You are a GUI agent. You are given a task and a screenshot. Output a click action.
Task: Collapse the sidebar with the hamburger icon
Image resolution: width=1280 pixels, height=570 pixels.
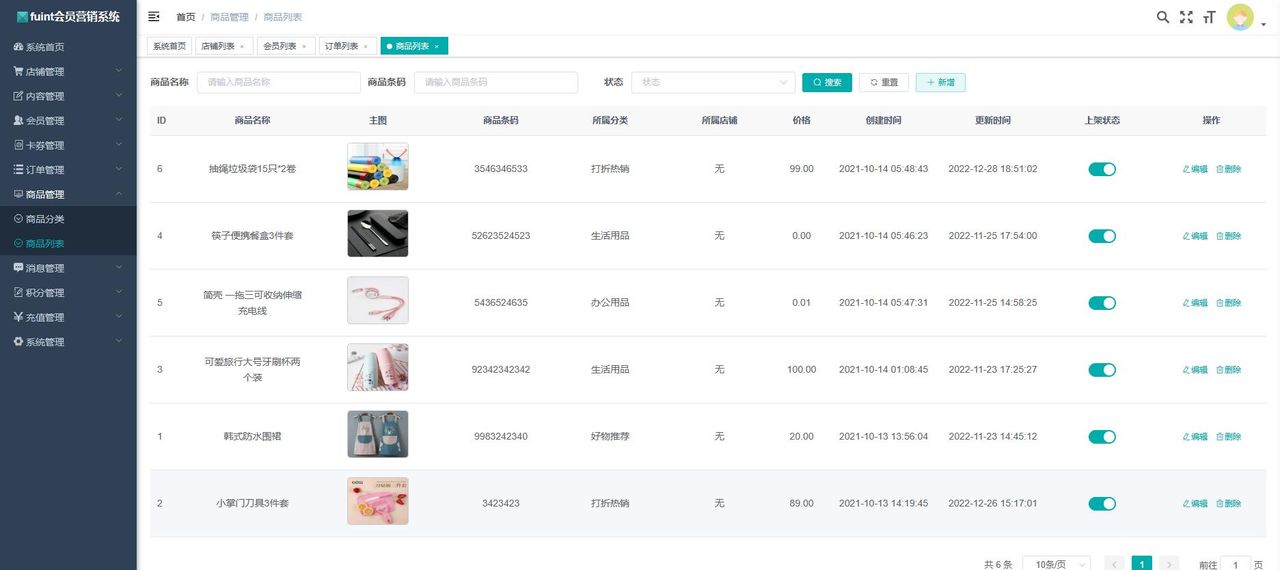pos(153,17)
